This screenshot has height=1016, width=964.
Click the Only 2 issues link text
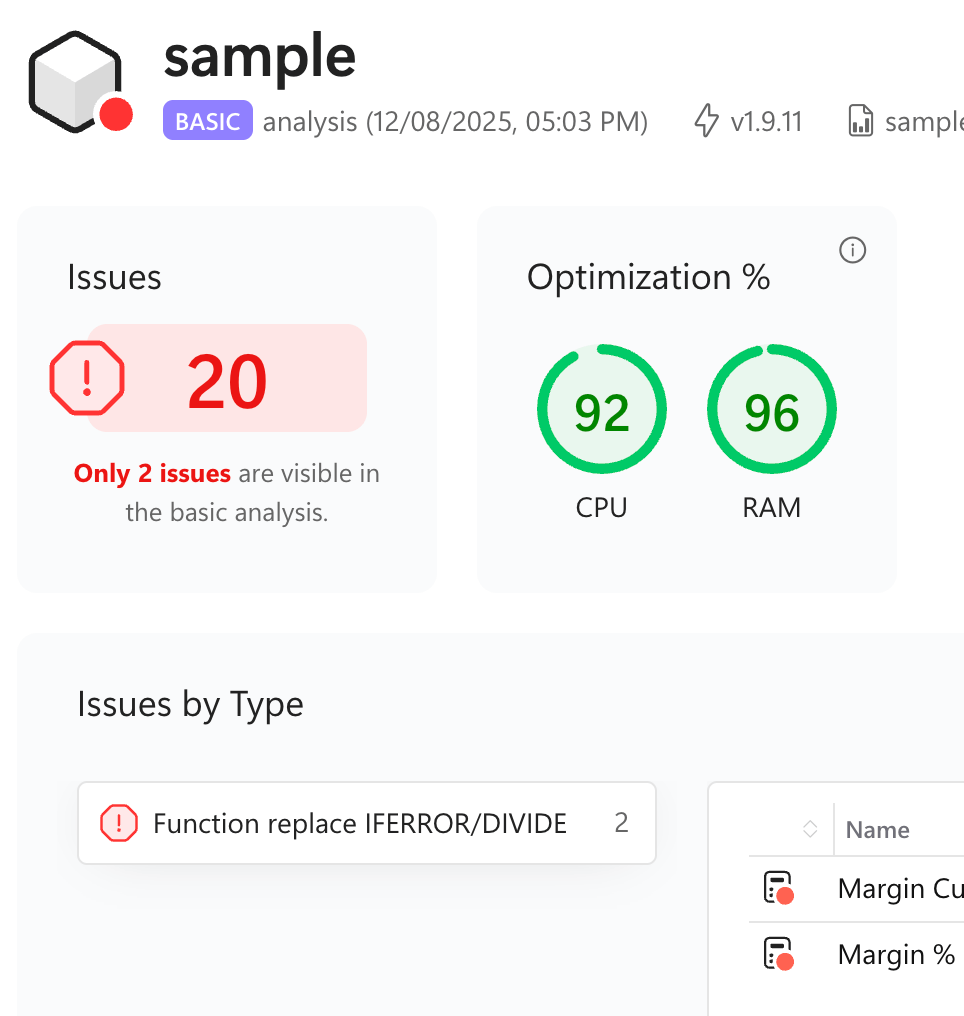click(152, 473)
